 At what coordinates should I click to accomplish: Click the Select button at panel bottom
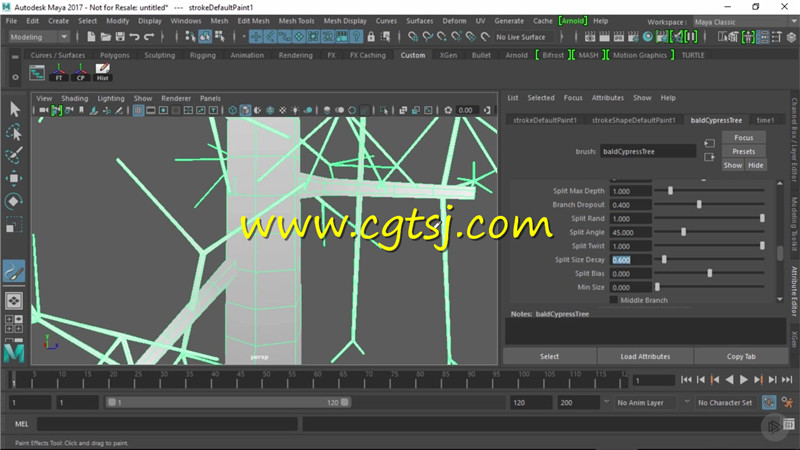[549, 357]
